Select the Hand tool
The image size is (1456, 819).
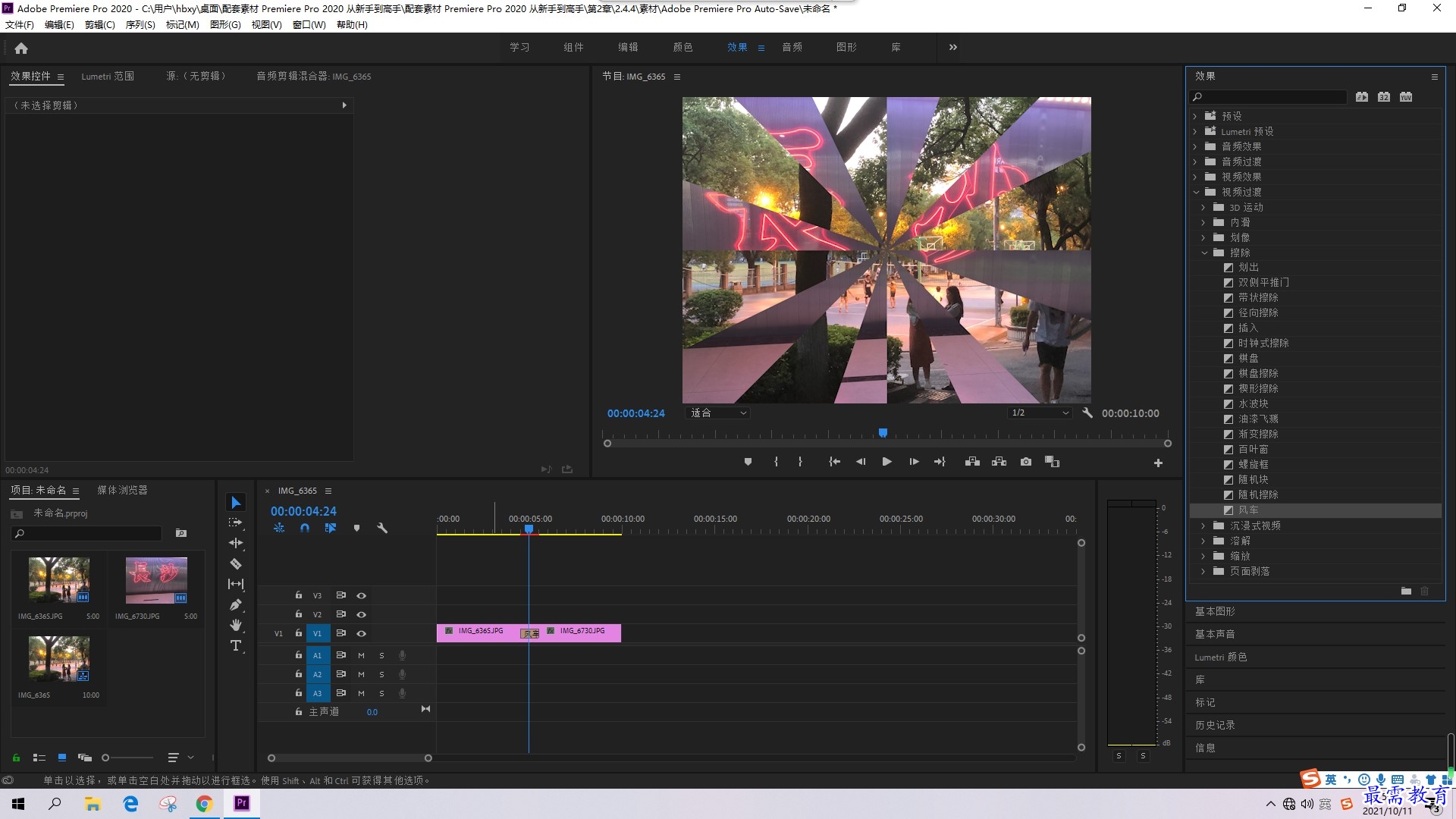[236, 625]
